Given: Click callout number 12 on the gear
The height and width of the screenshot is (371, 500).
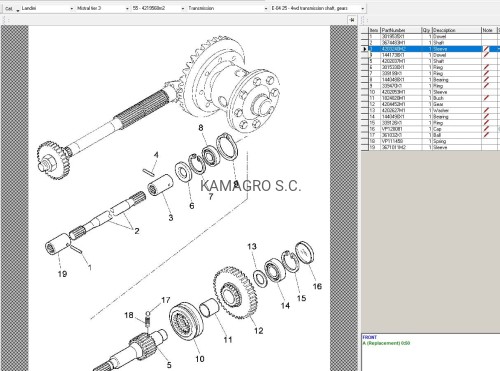Looking at the screenshot, I should (259, 331).
